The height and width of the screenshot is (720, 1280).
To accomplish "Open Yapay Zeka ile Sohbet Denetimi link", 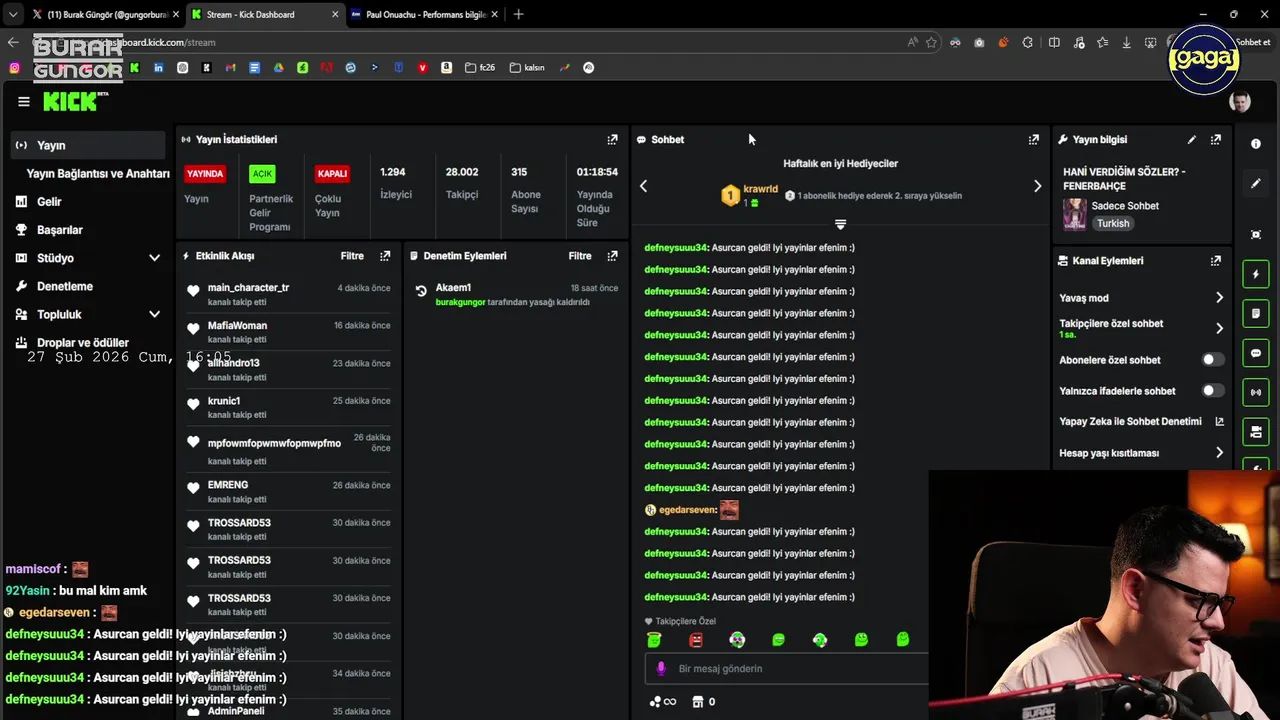I will [1141, 422].
